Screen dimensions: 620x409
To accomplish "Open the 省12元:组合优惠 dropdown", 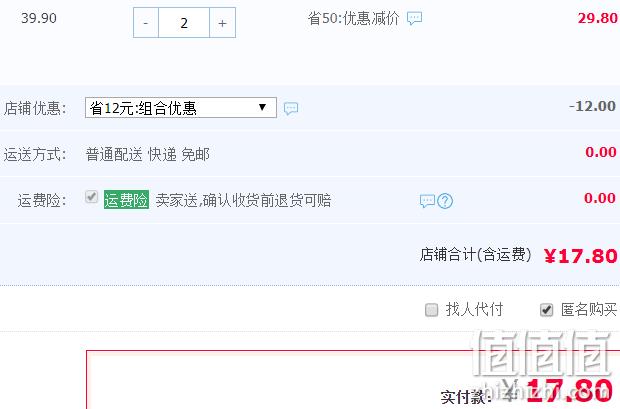I will [x=181, y=108].
